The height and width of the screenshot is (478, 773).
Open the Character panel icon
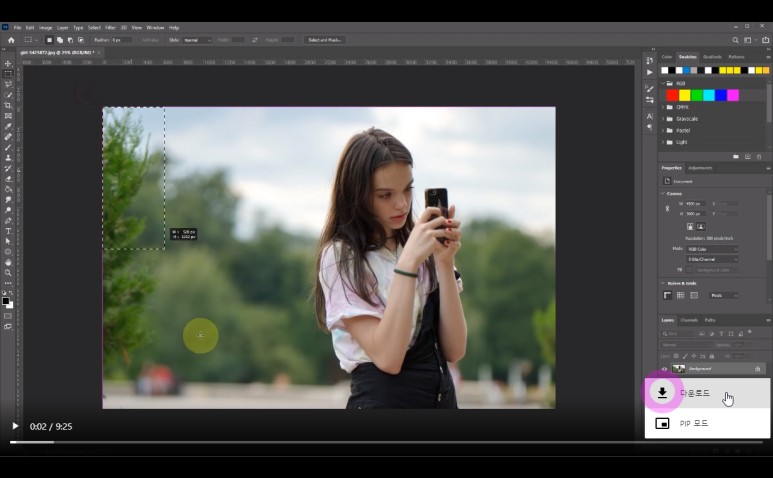pyautogui.click(x=650, y=116)
